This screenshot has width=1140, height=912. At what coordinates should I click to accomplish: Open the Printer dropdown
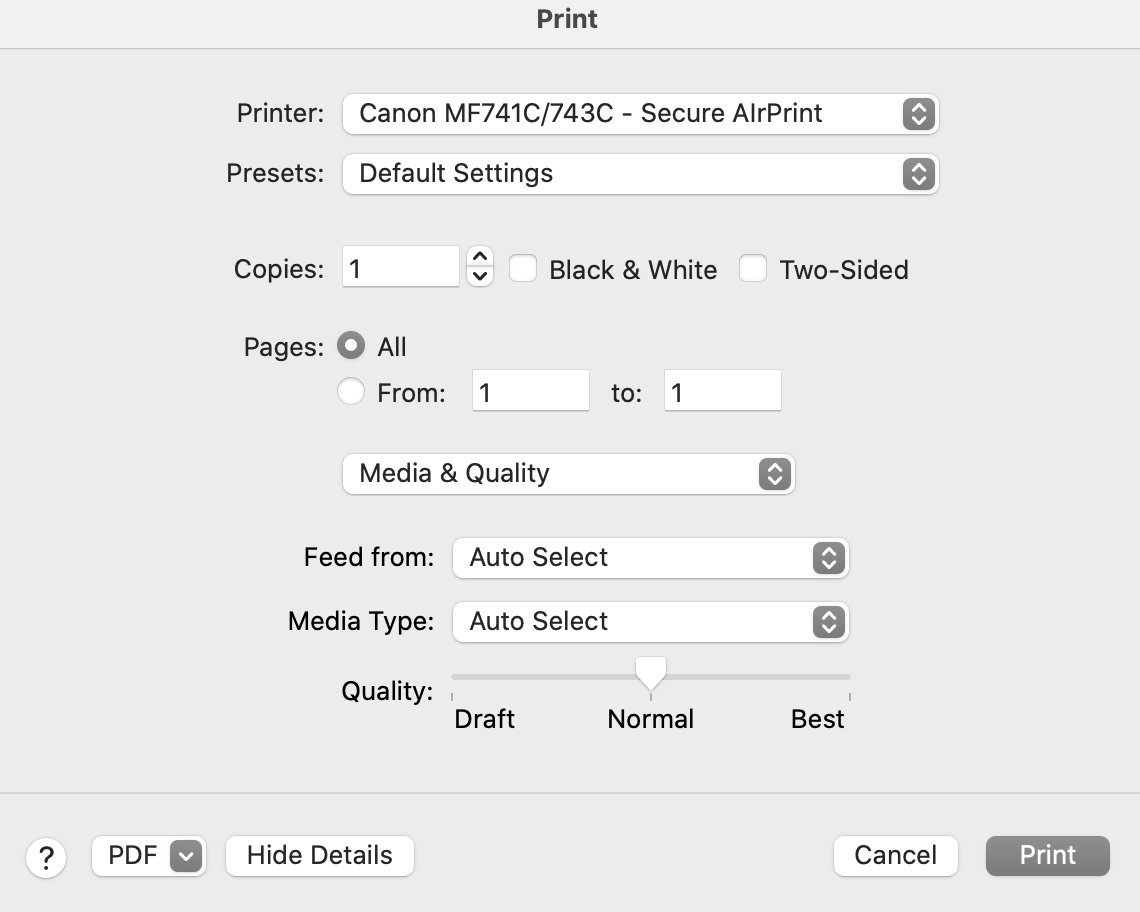640,114
